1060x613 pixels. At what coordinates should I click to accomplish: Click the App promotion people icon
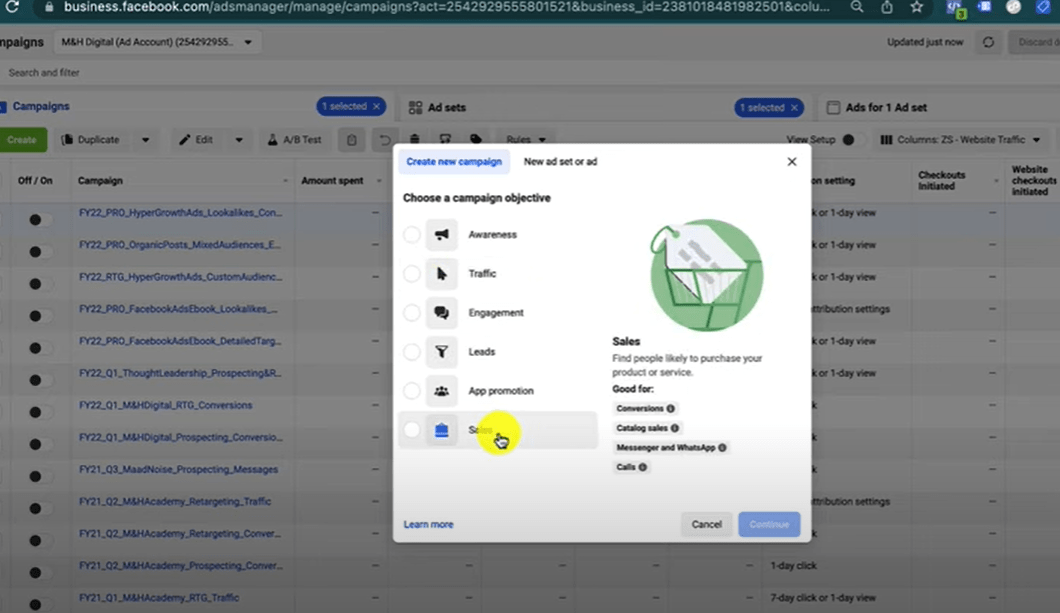pos(441,391)
